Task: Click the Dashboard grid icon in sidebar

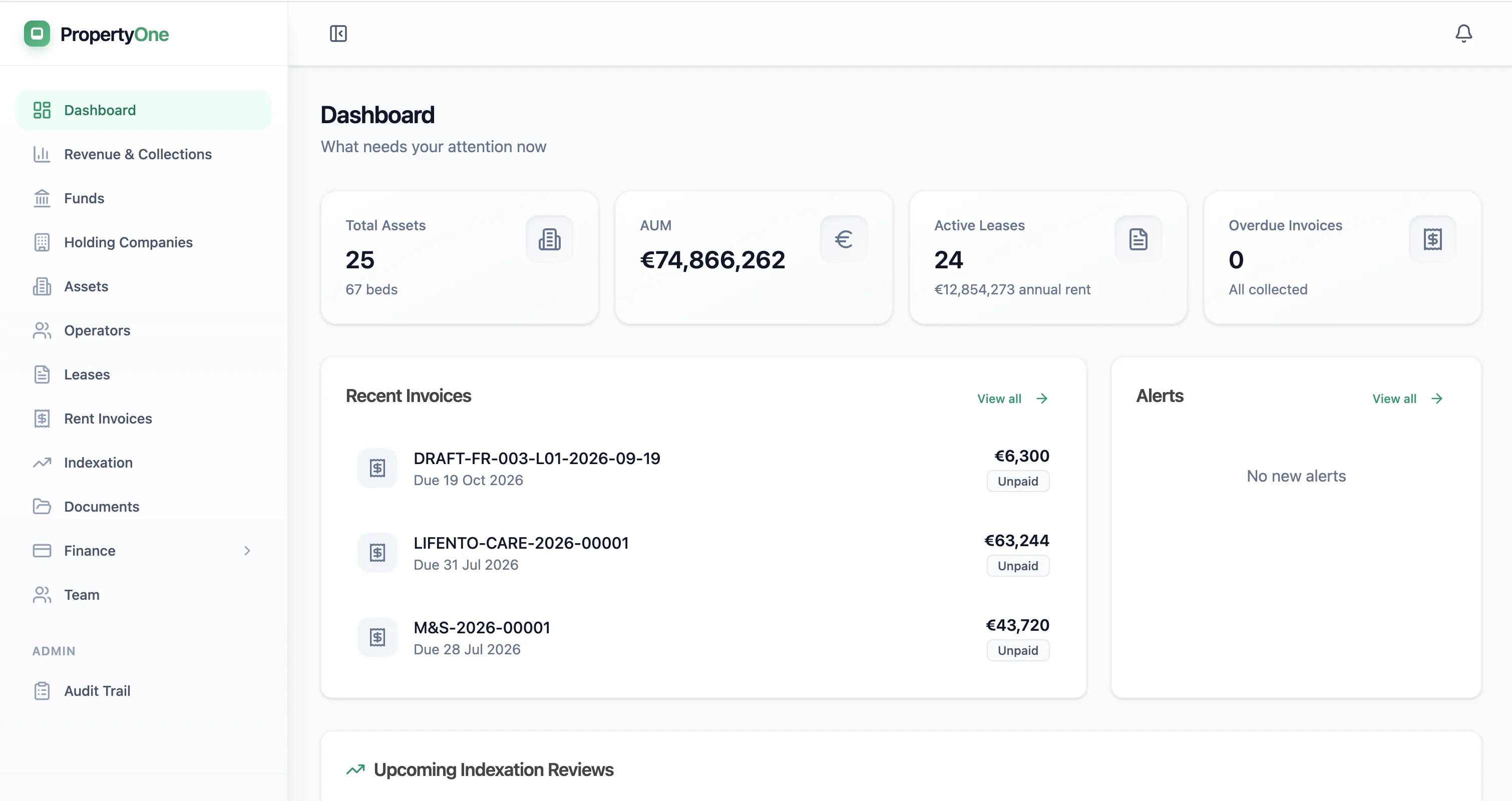Action: [x=42, y=110]
